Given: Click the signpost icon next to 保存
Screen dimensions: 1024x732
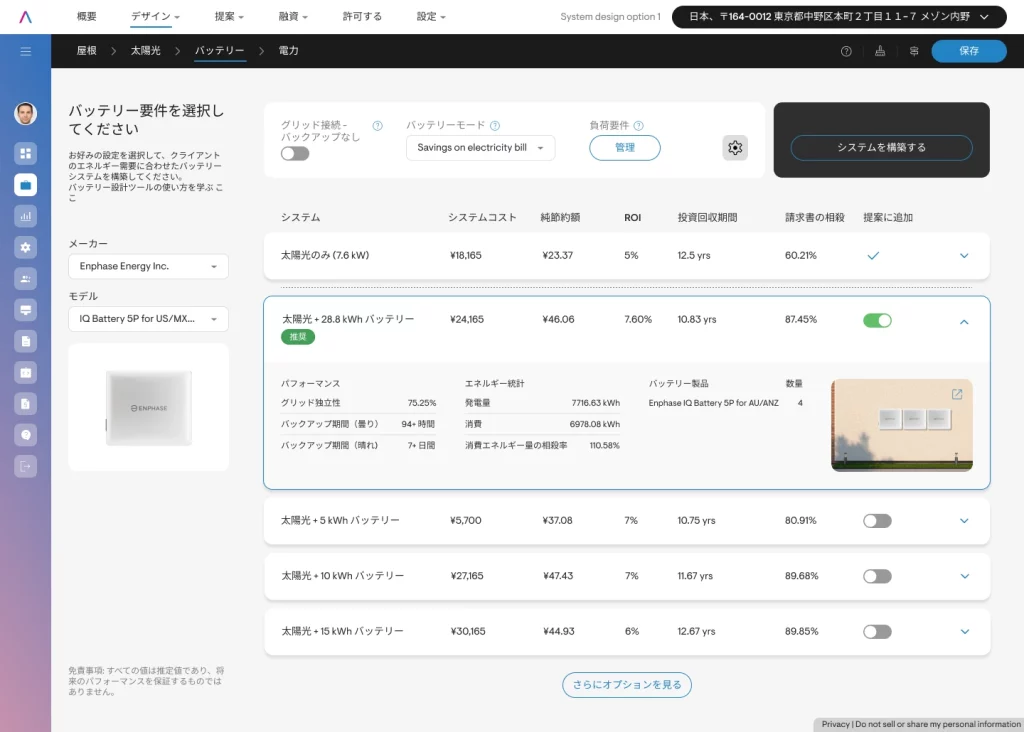Looking at the screenshot, I should pyautogui.click(x=913, y=51).
